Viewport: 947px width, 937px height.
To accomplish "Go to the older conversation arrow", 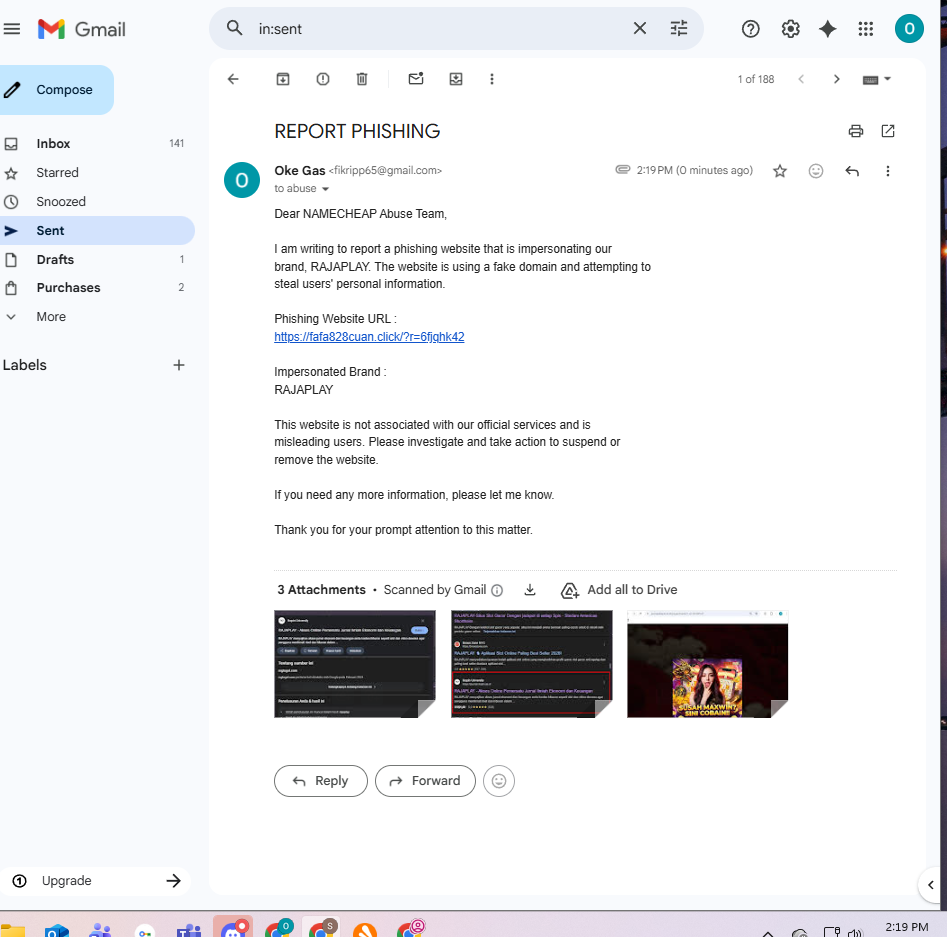I will click(836, 79).
